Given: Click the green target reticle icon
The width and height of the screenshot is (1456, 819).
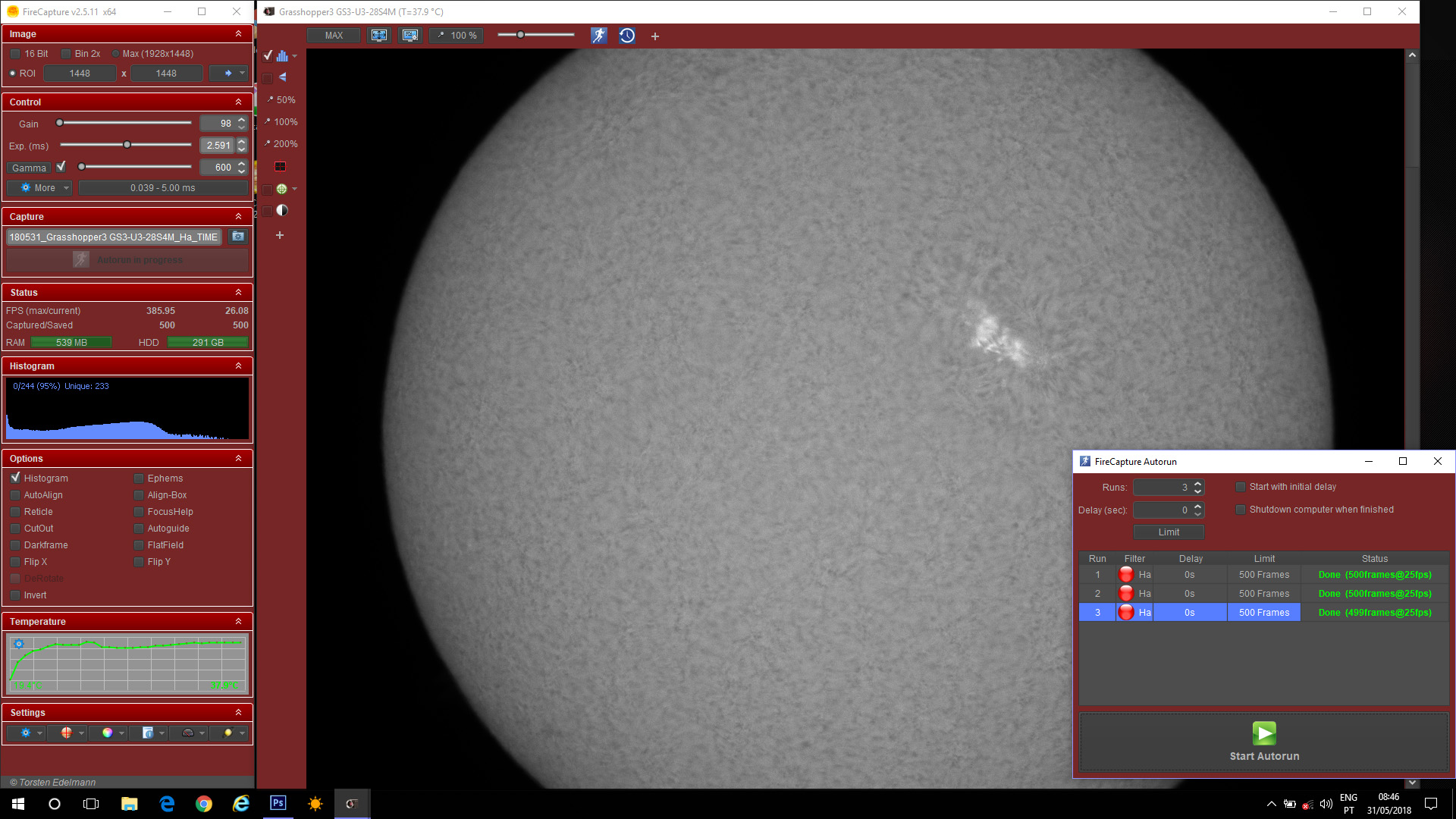Looking at the screenshot, I should (282, 189).
